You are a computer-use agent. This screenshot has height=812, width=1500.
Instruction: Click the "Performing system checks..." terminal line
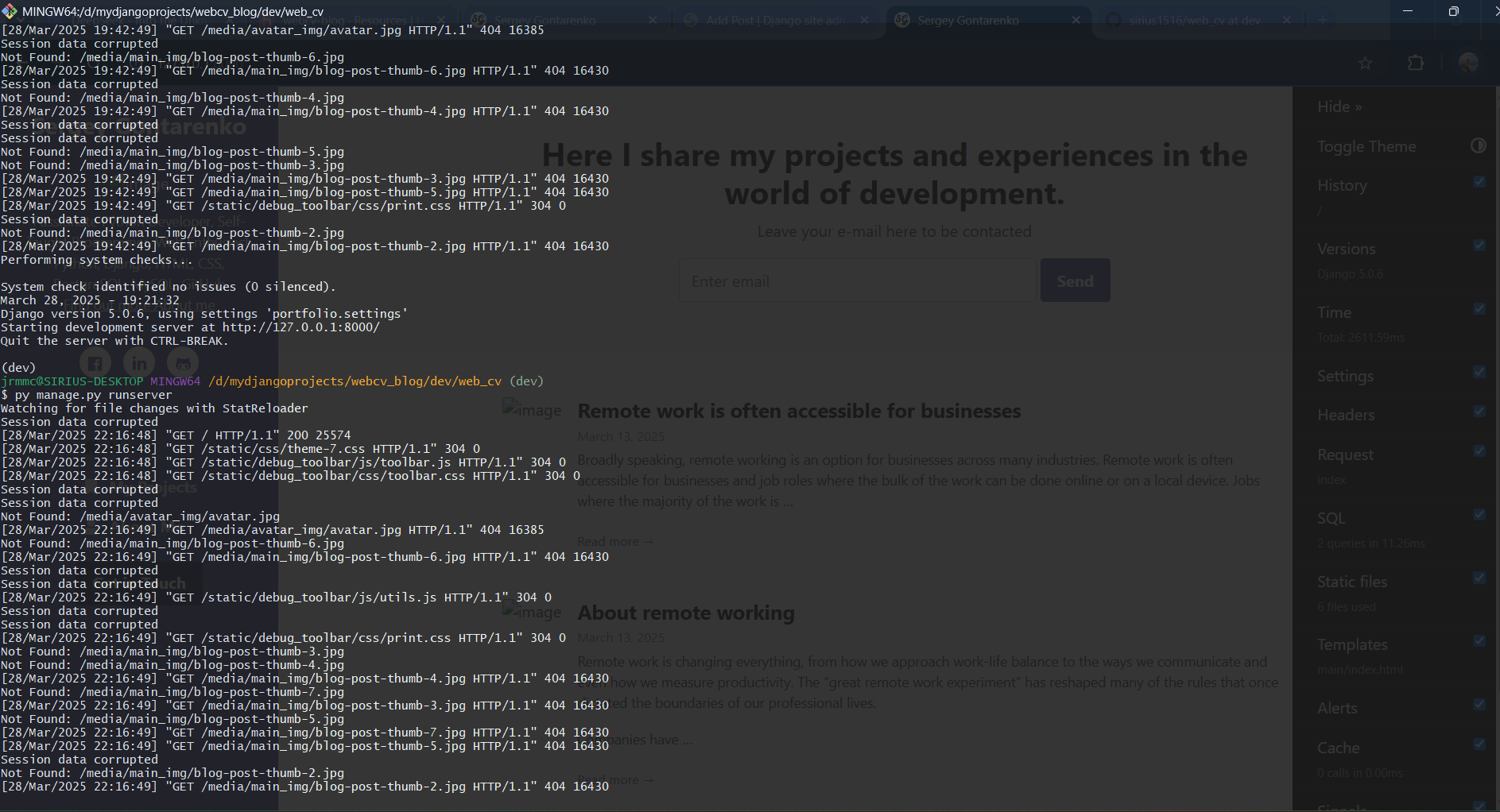(x=96, y=260)
